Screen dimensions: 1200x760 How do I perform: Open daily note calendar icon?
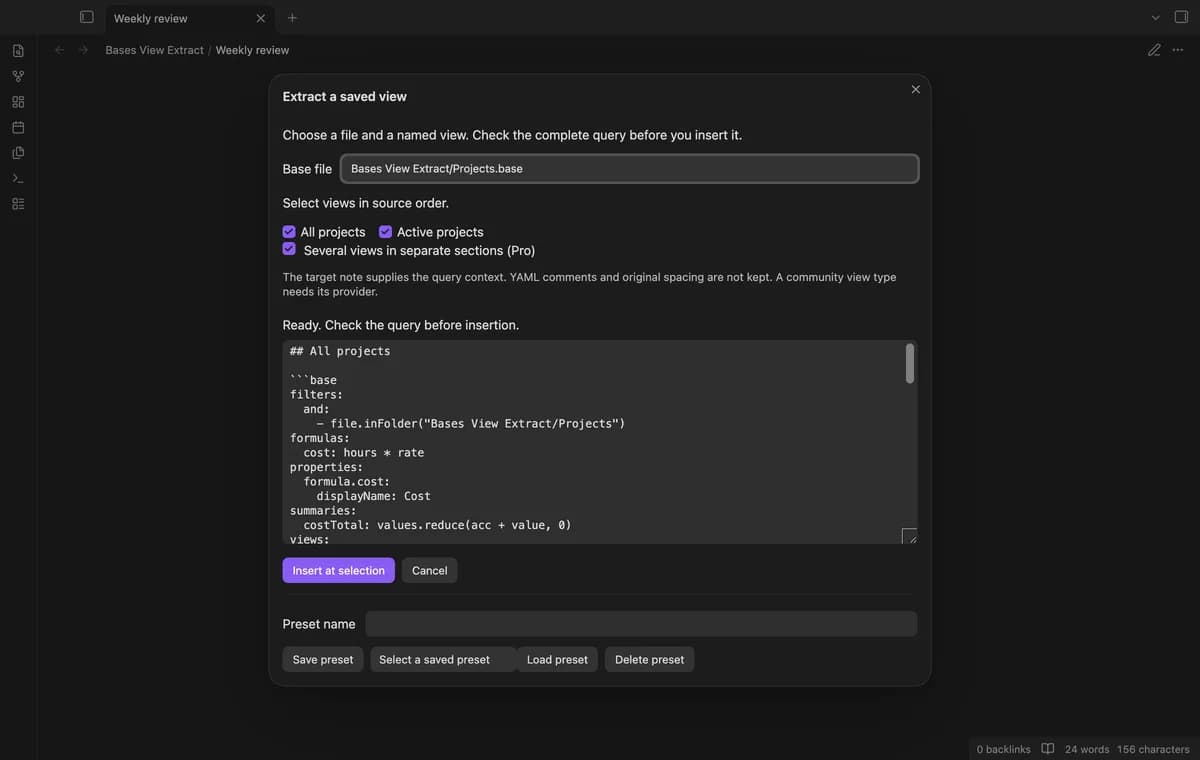pyautogui.click(x=18, y=127)
